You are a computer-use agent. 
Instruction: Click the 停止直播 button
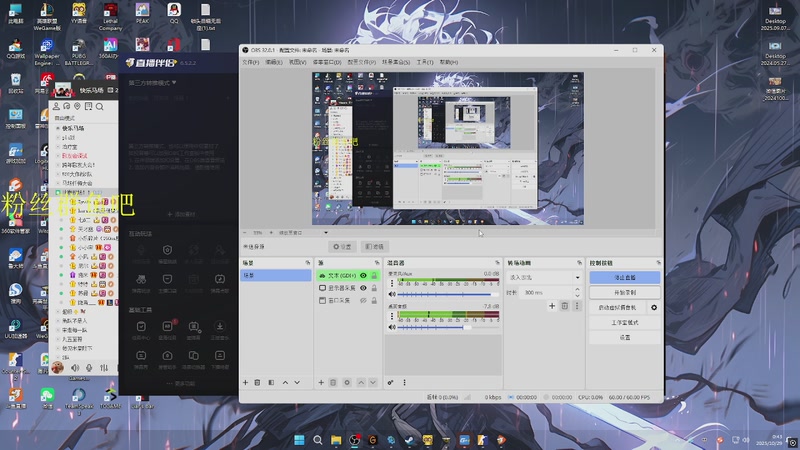[x=624, y=277]
